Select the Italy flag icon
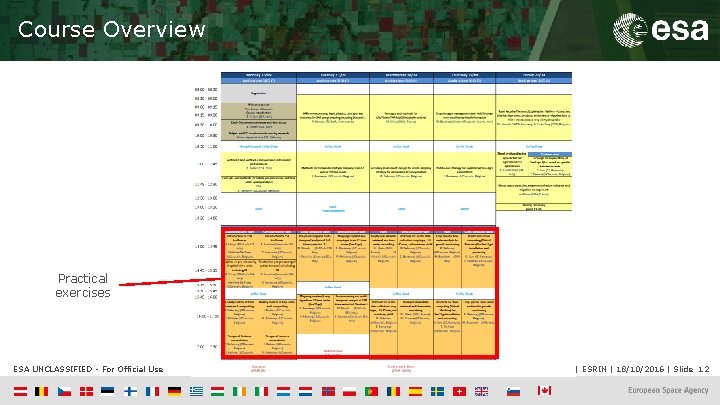The image size is (720, 405). tap(261, 391)
